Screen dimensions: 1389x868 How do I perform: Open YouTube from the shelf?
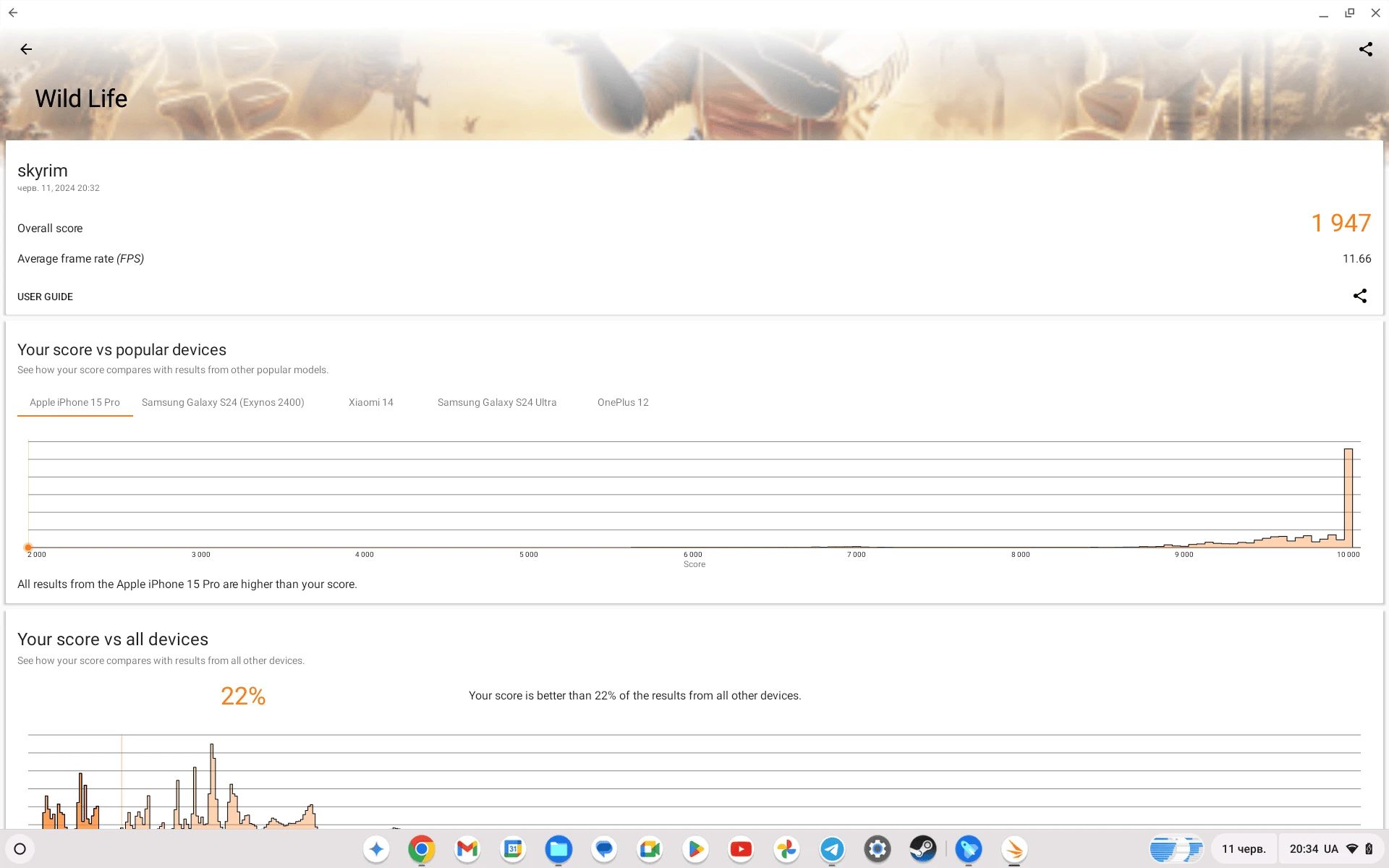click(741, 849)
